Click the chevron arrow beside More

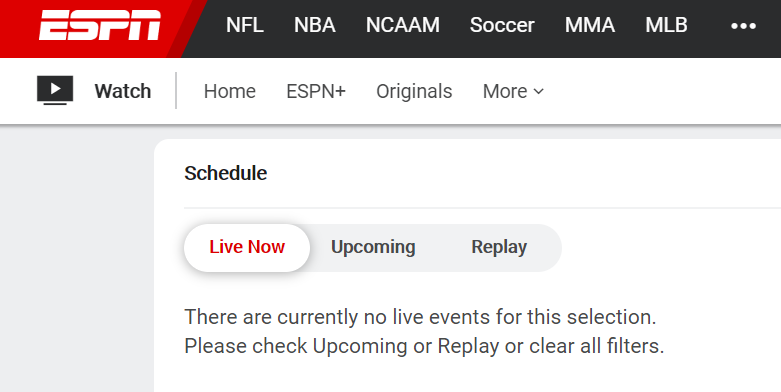(538, 91)
